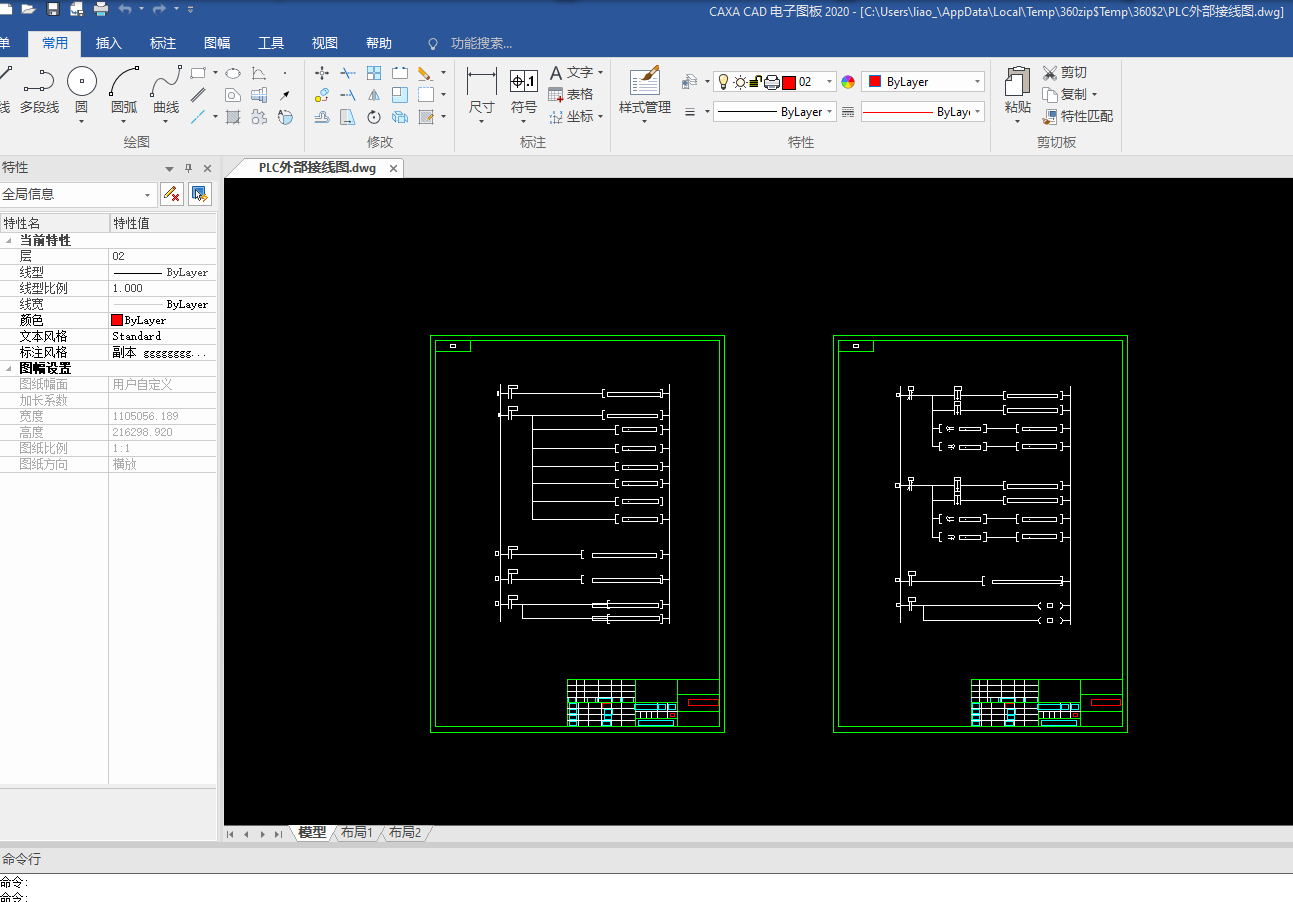Open the 样式管理 style manager
The height and width of the screenshot is (902, 1293).
(644, 82)
